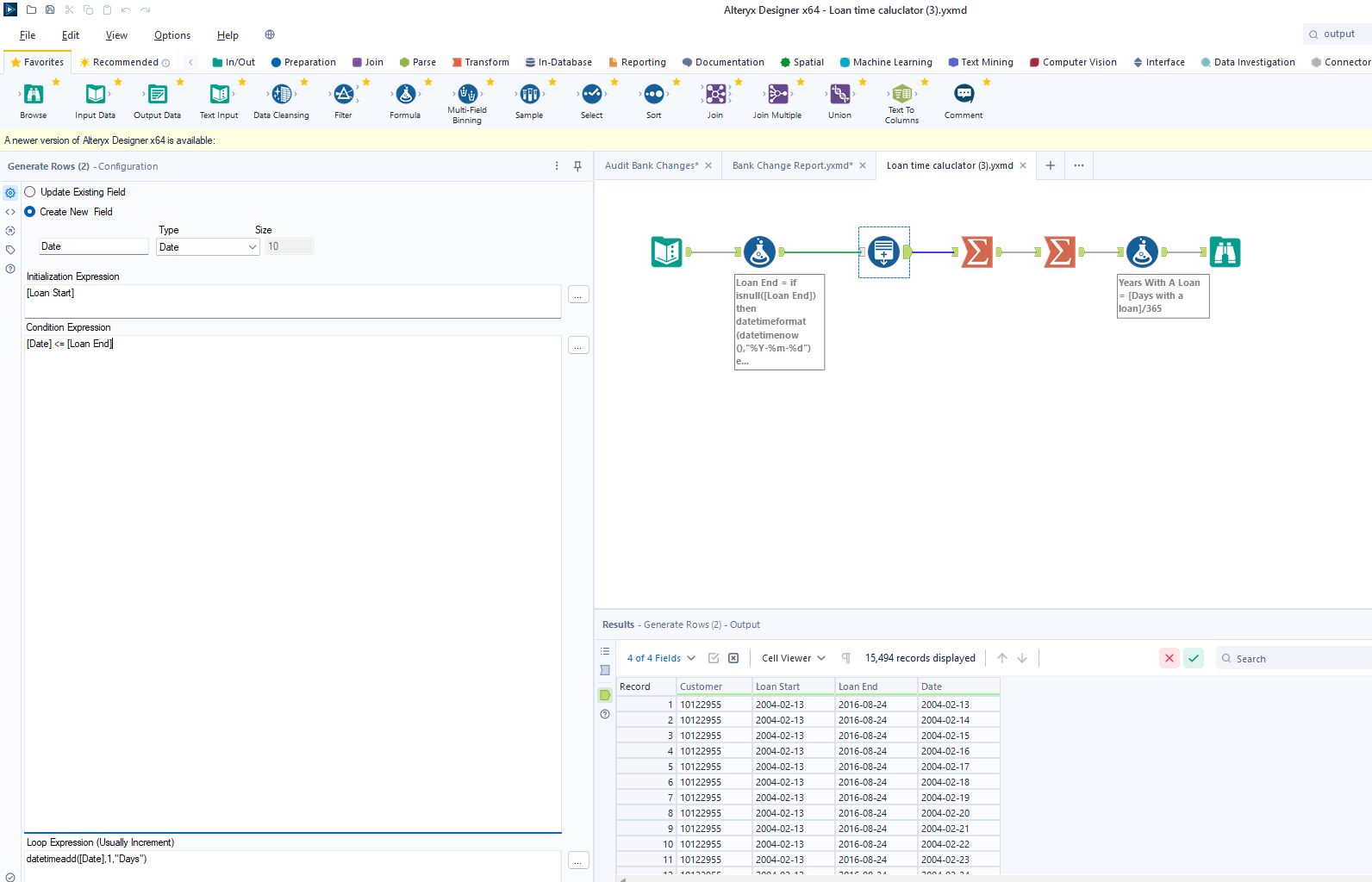The width and height of the screenshot is (1372, 882).
Task: Select the Browse tool in Favorites palette
Action: (x=34, y=95)
